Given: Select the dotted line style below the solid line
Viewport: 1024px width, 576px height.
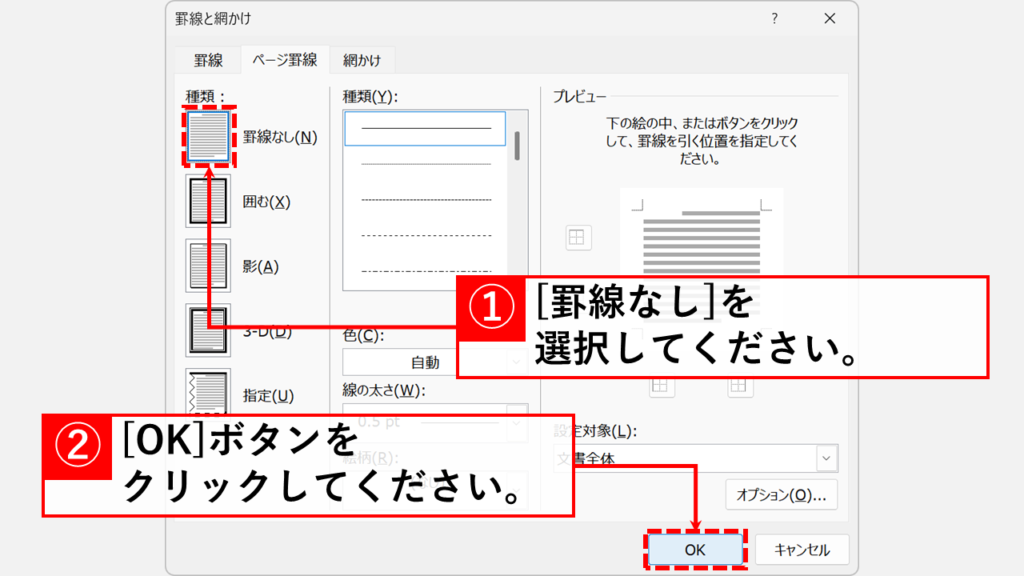Looking at the screenshot, I should 426,163.
